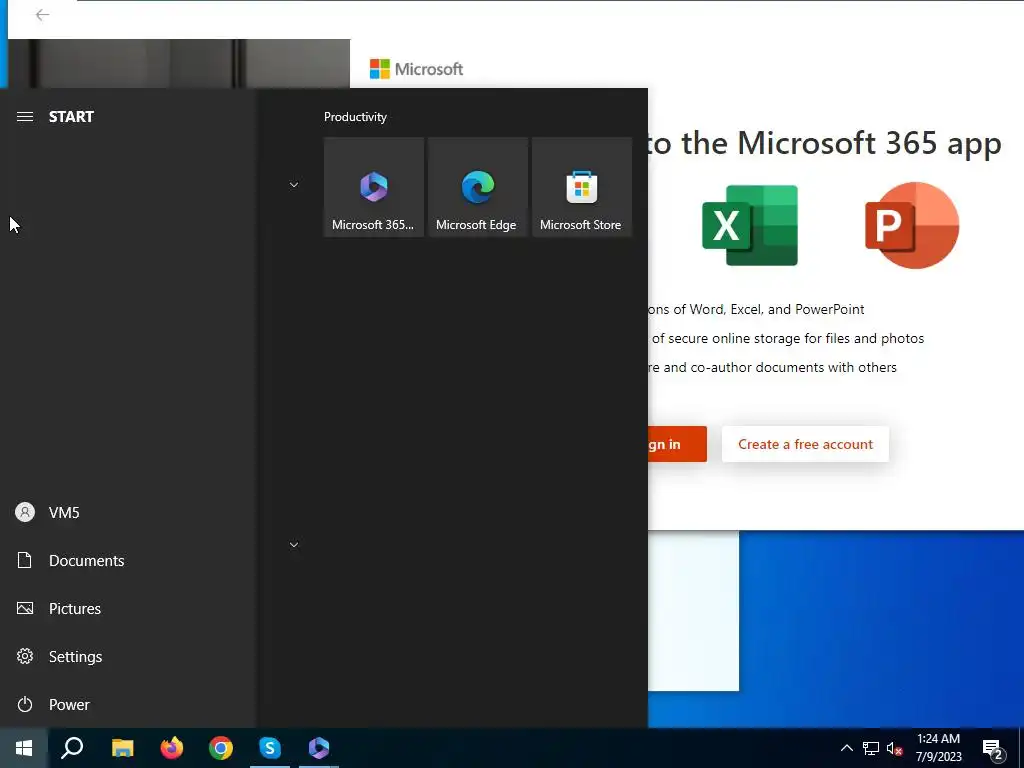Switch to Skype in taskbar
The height and width of the screenshot is (768, 1024).
click(270, 748)
